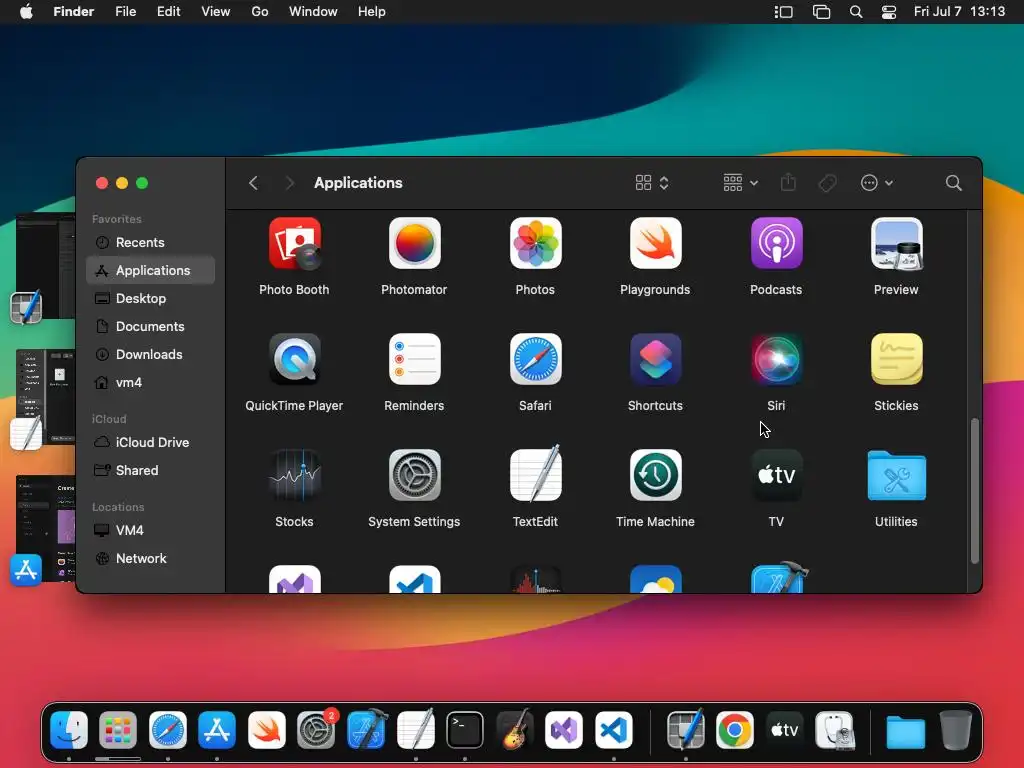
Task: Click the Share toolbar button
Action: (x=788, y=182)
